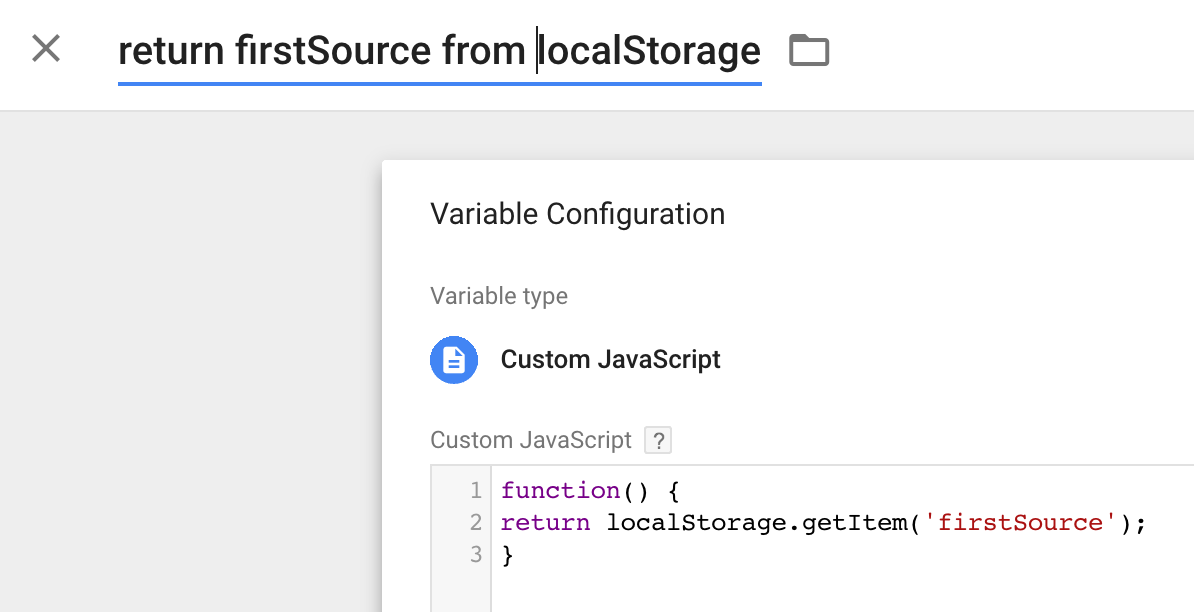This screenshot has width=1194, height=612.
Task: Close the variable editor with the X
Action: (x=46, y=49)
